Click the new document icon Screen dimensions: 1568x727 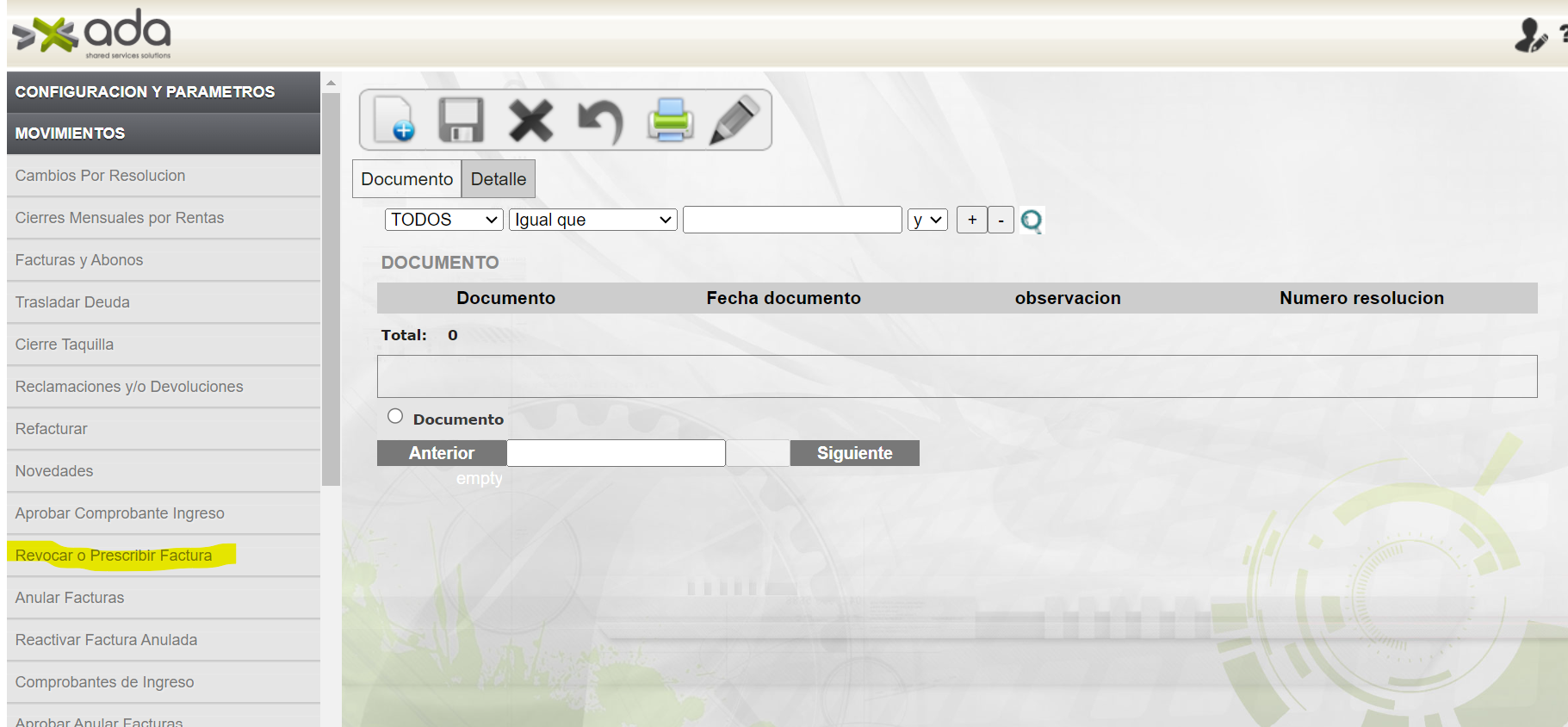(394, 120)
